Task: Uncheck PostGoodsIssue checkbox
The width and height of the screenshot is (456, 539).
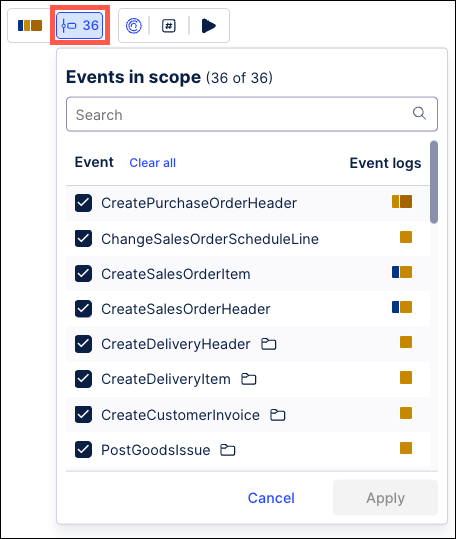Action: tap(84, 450)
